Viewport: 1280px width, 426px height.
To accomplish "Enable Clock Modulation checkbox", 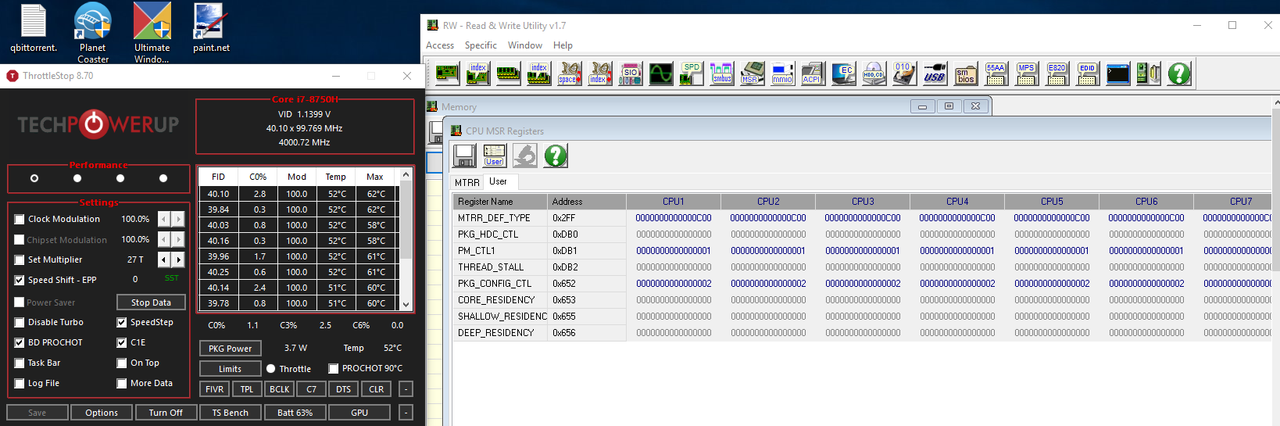I will point(19,219).
